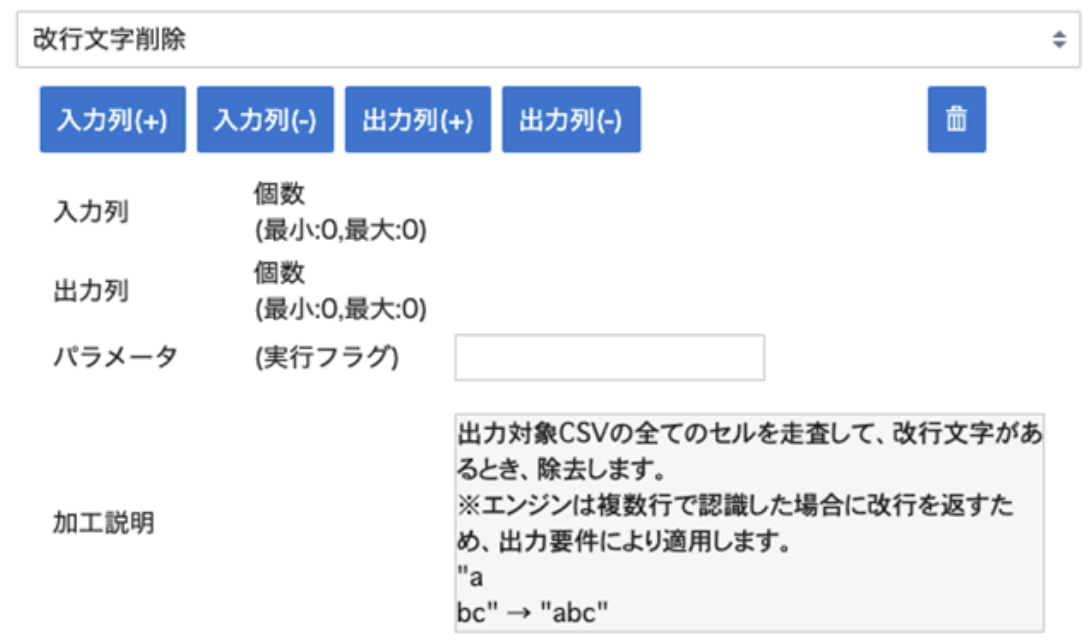1090x642 pixels.
Task: Click (最小:0,最大:0) under the 出力列 count
Action: click(x=341, y=310)
